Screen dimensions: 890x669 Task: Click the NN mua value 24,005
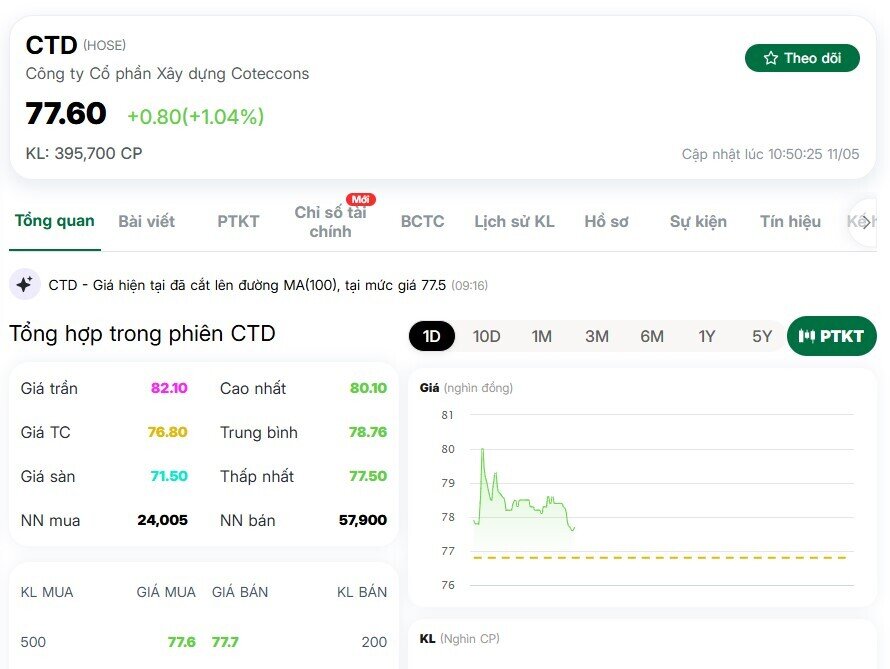[x=162, y=520]
